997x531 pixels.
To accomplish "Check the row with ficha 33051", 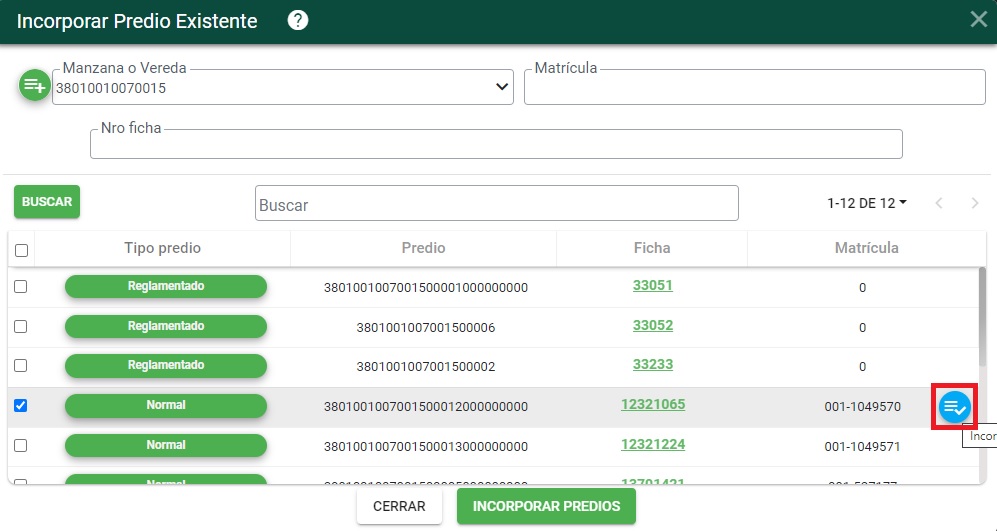I will 21,286.
